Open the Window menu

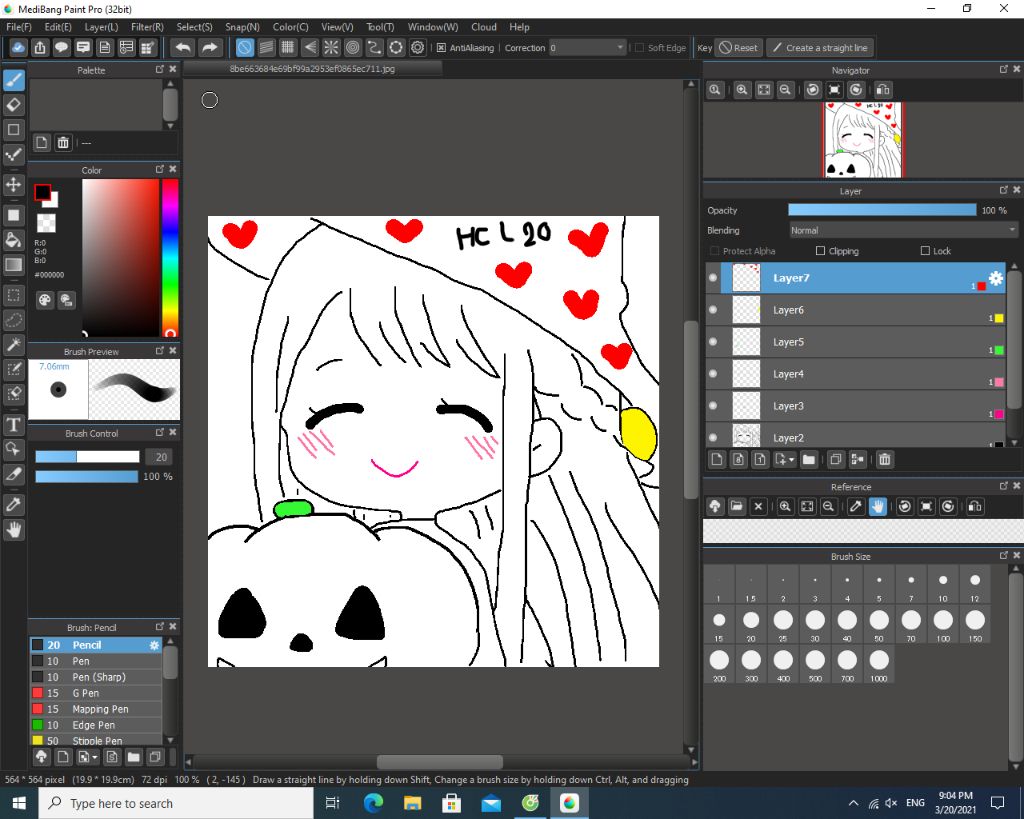433,27
